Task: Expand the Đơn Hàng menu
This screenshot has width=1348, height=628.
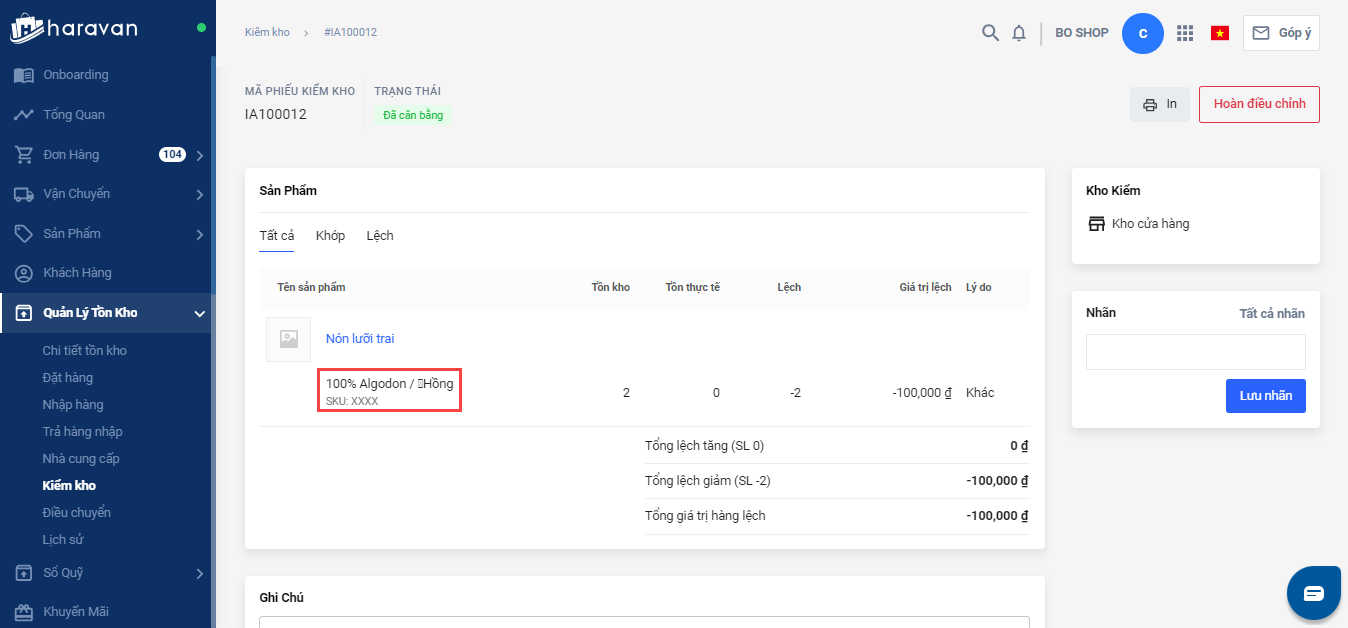Action: tap(199, 155)
